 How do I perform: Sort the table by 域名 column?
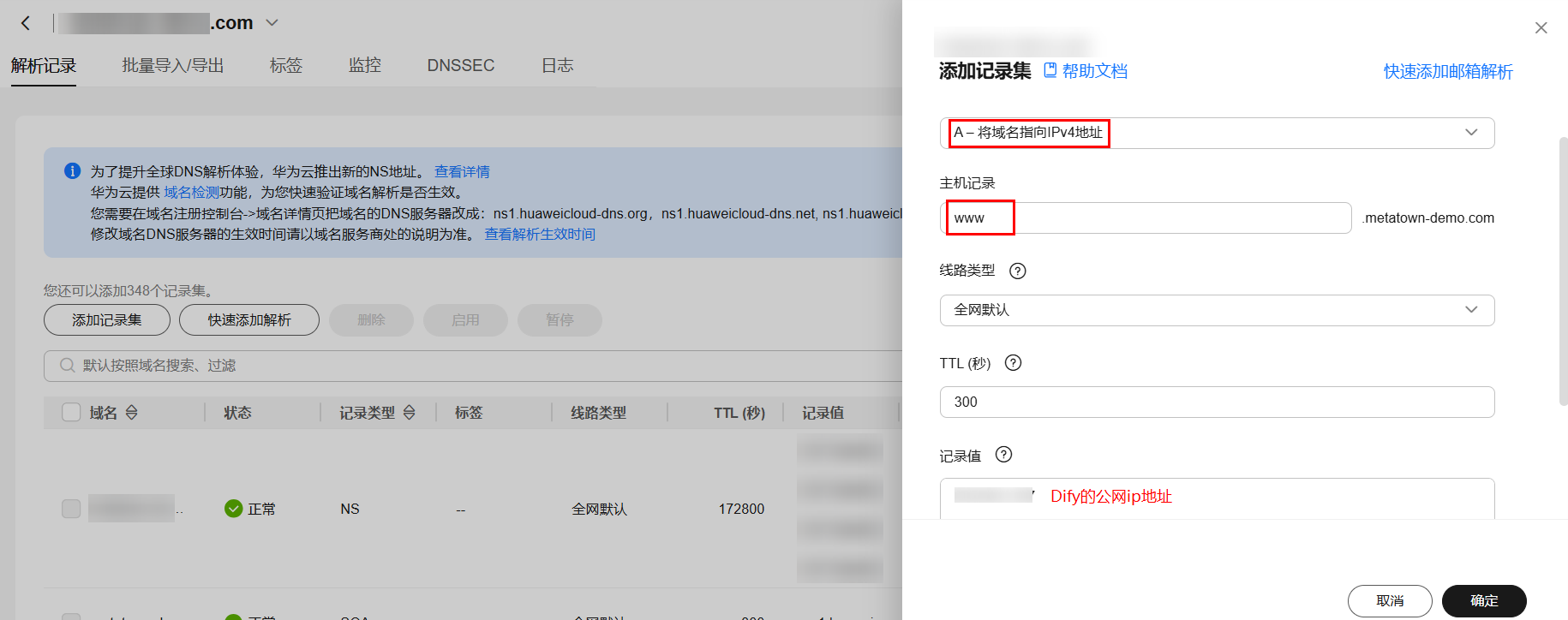point(131,413)
